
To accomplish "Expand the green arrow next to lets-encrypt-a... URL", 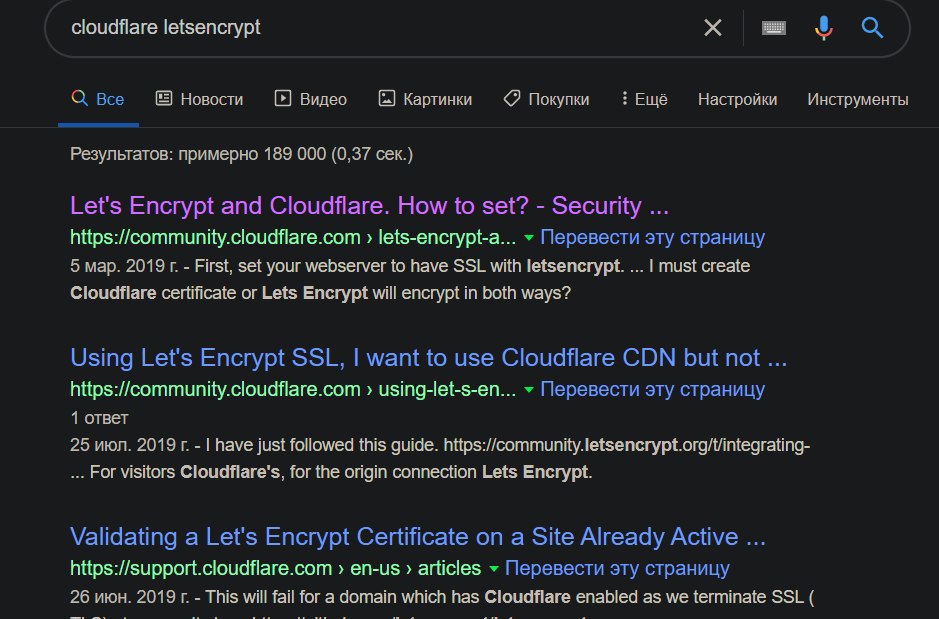I will click(529, 238).
